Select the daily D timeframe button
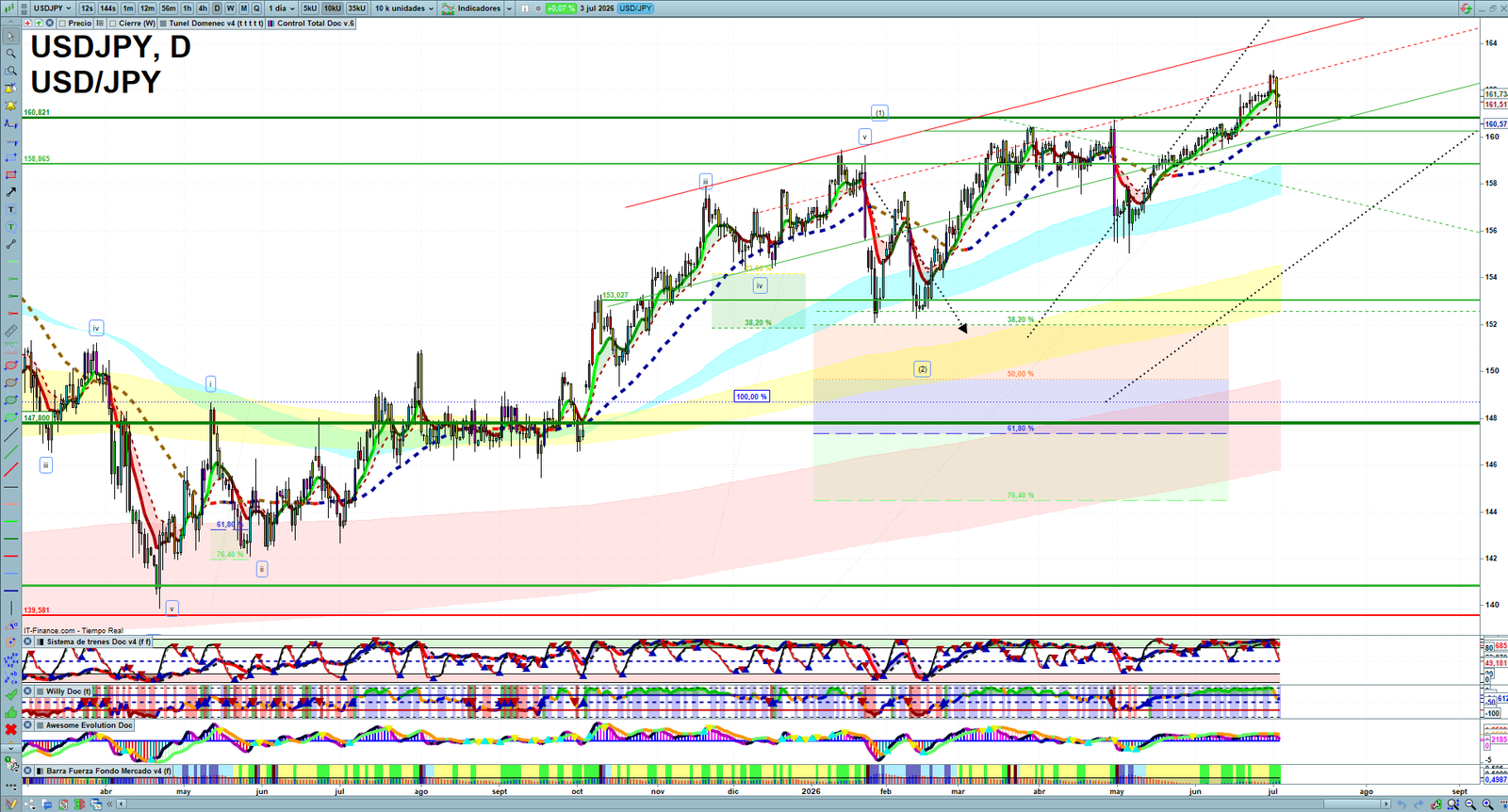1508x812 pixels. click(217, 8)
